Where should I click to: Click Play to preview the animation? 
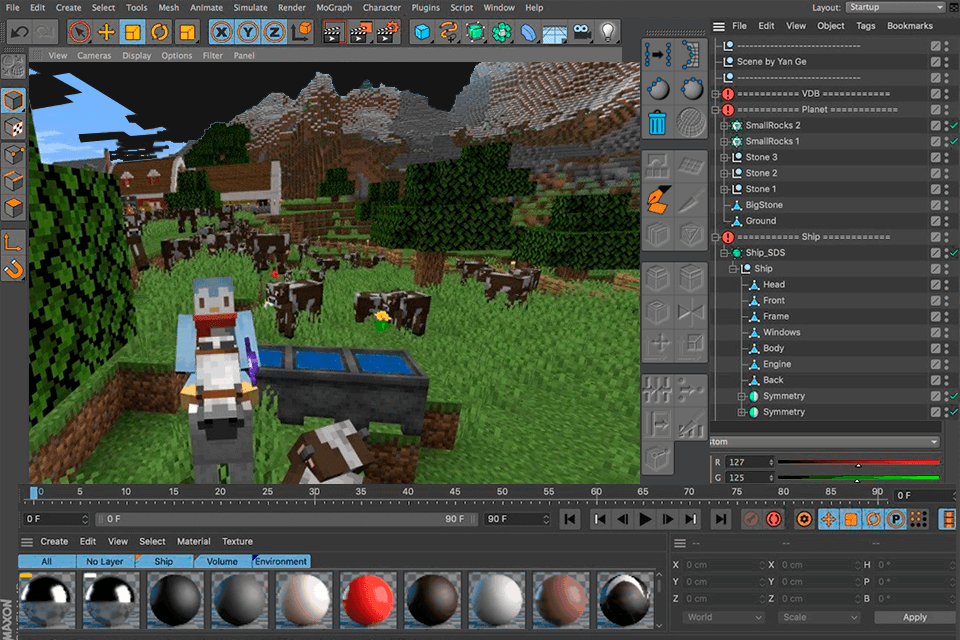point(643,519)
